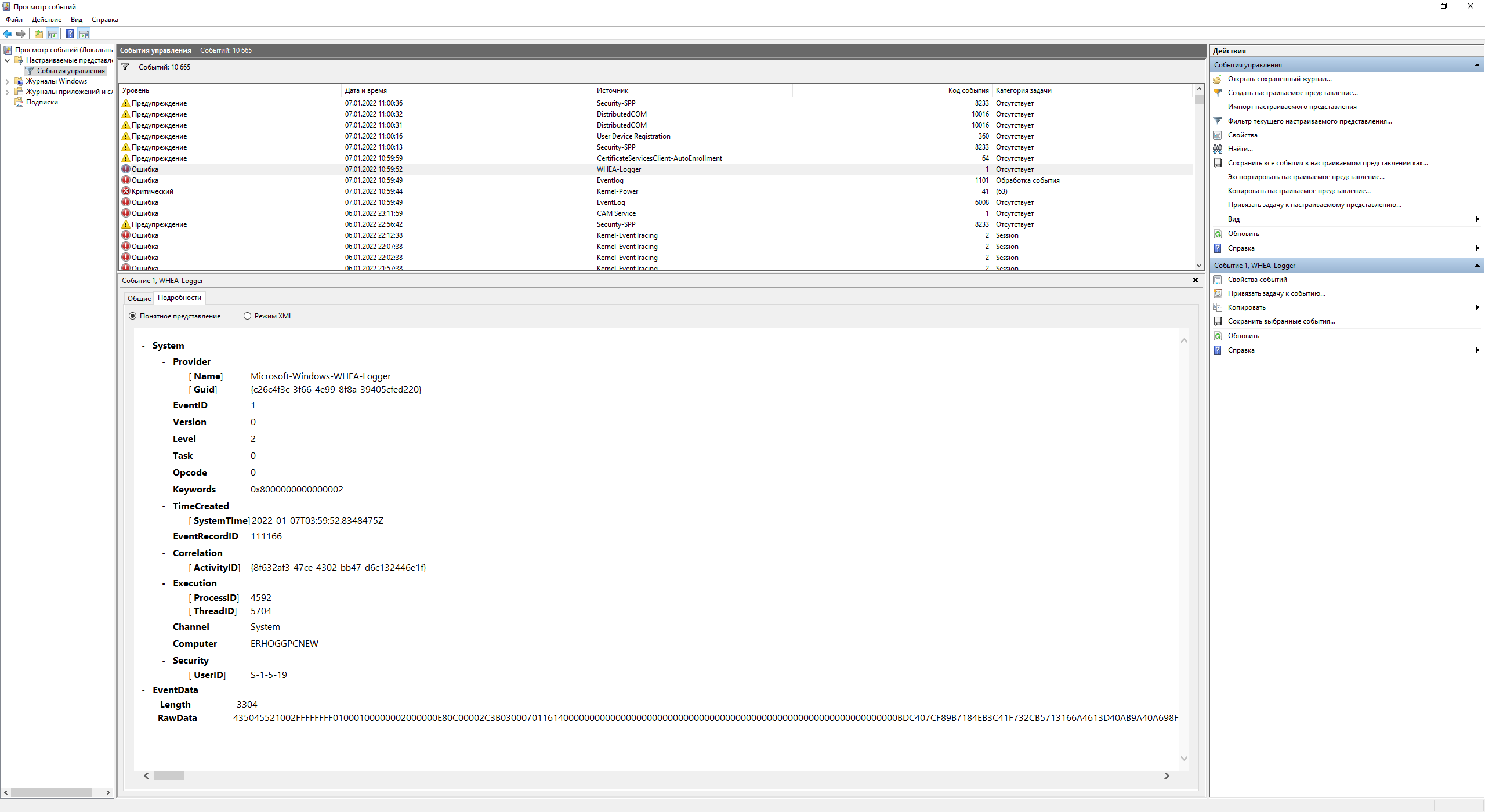Select the Понятное представление radio button
Image resolution: width=1485 pixels, height=812 pixels.
133,316
